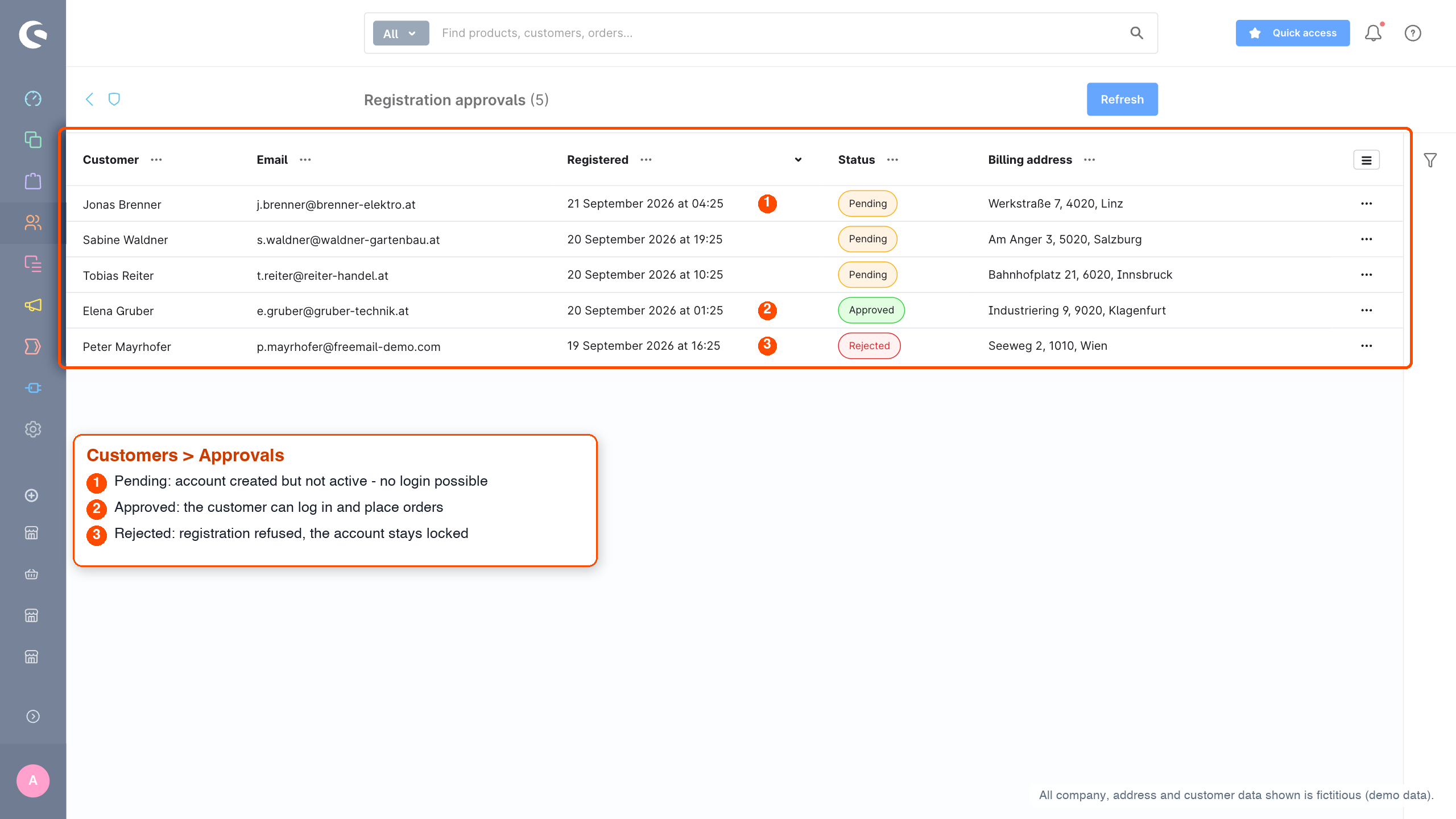The image size is (1456, 819).
Task: Open the Customers sidebar icon
Action: coord(33,222)
